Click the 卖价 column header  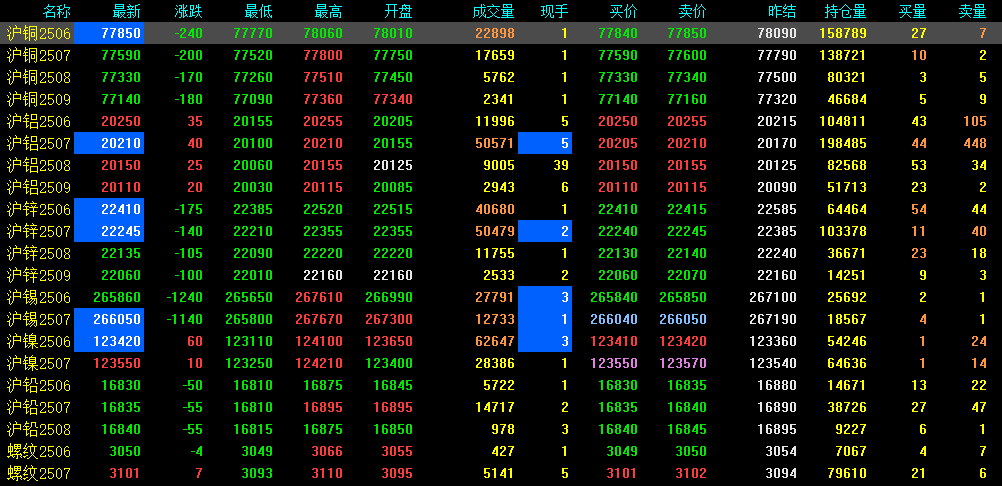pos(693,11)
